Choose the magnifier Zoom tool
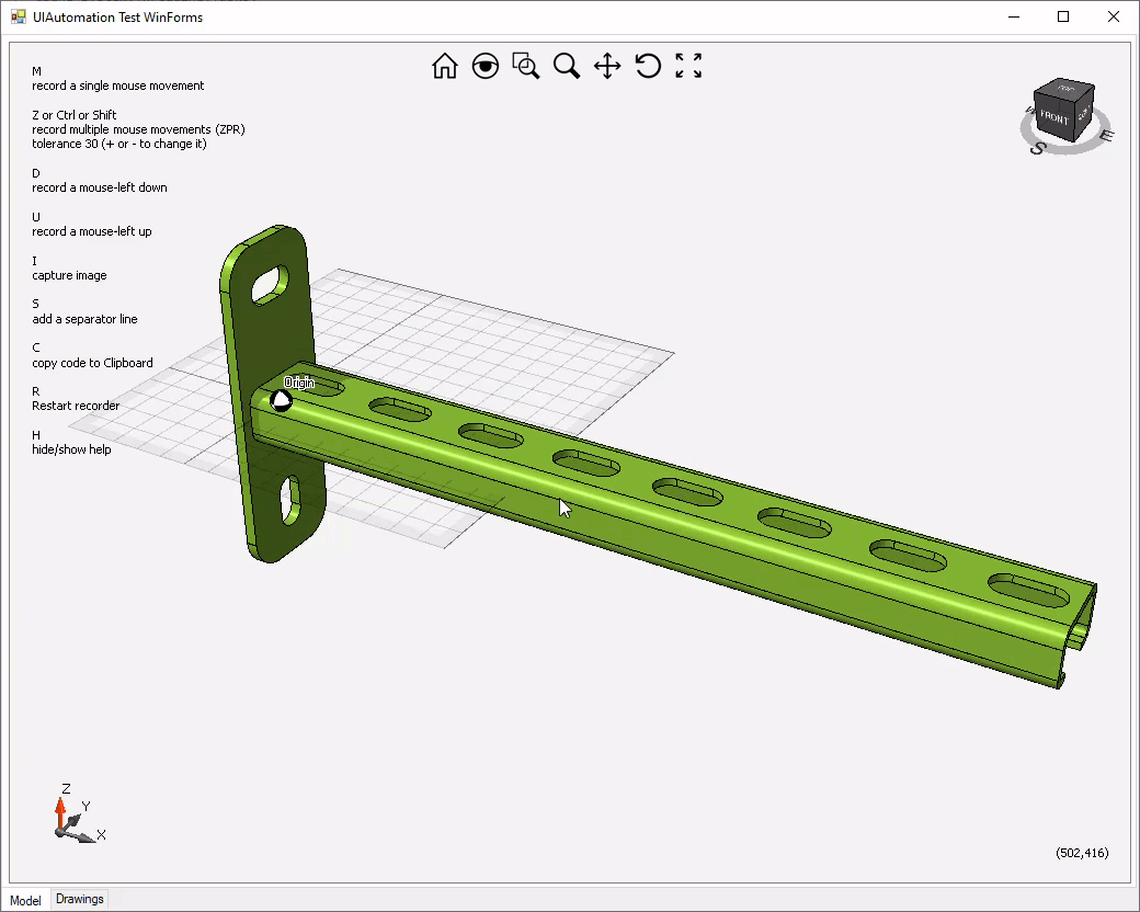The height and width of the screenshot is (912, 1140). point(567,66)
